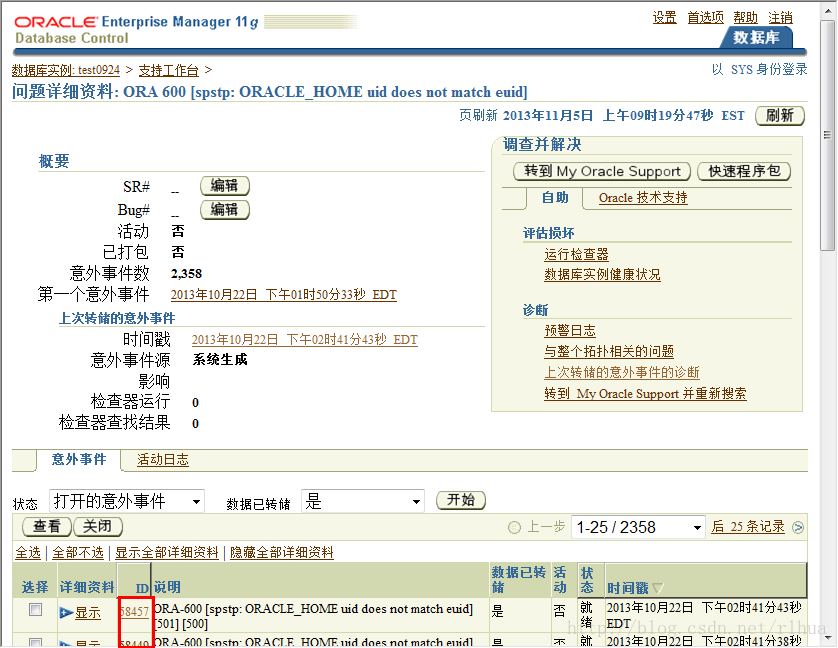
Task: Click 隐藏全部详细资料 link
Action: pyautogui.click(x=282, y=553)
